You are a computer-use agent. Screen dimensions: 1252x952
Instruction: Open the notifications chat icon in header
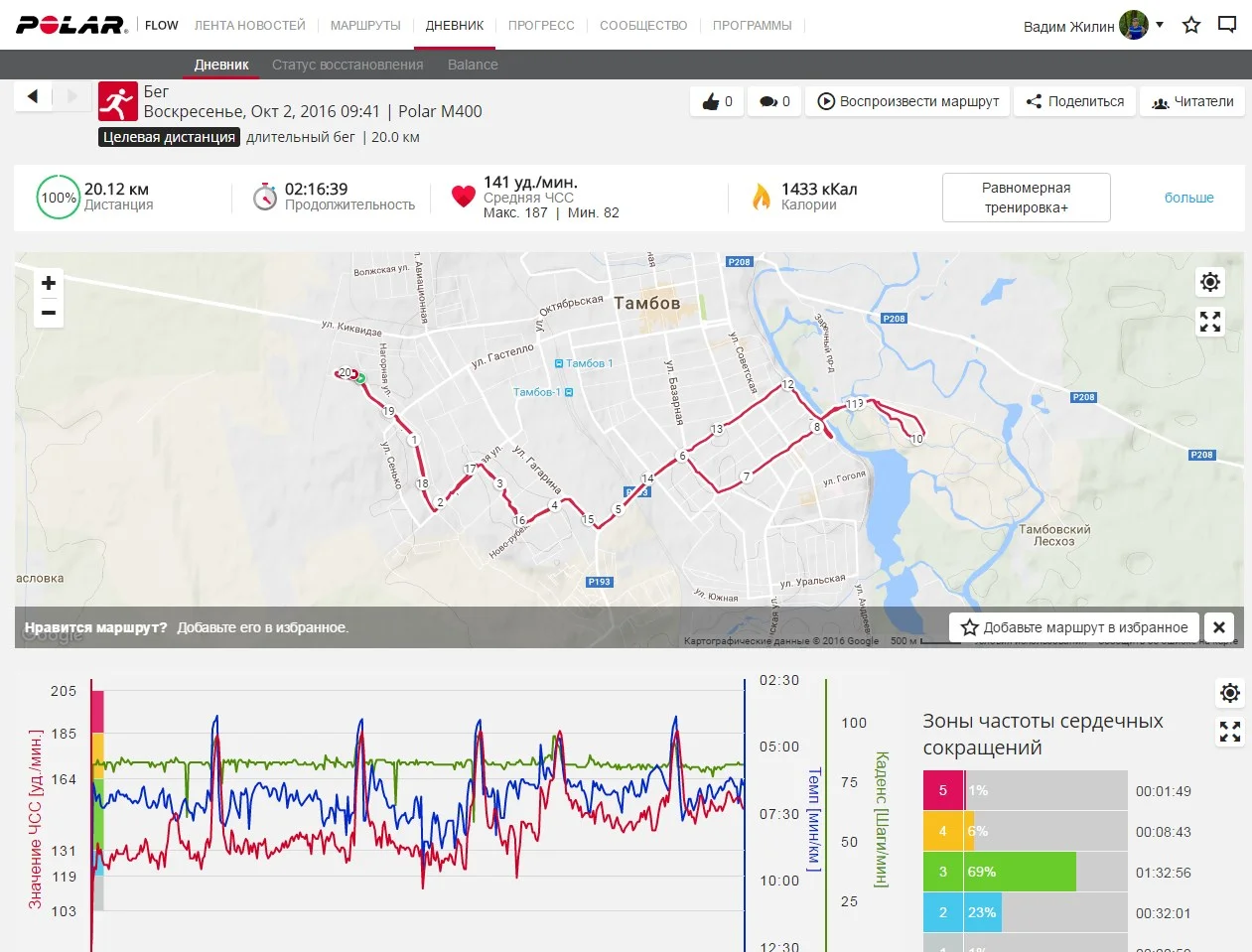click(x=1227, y=25)
